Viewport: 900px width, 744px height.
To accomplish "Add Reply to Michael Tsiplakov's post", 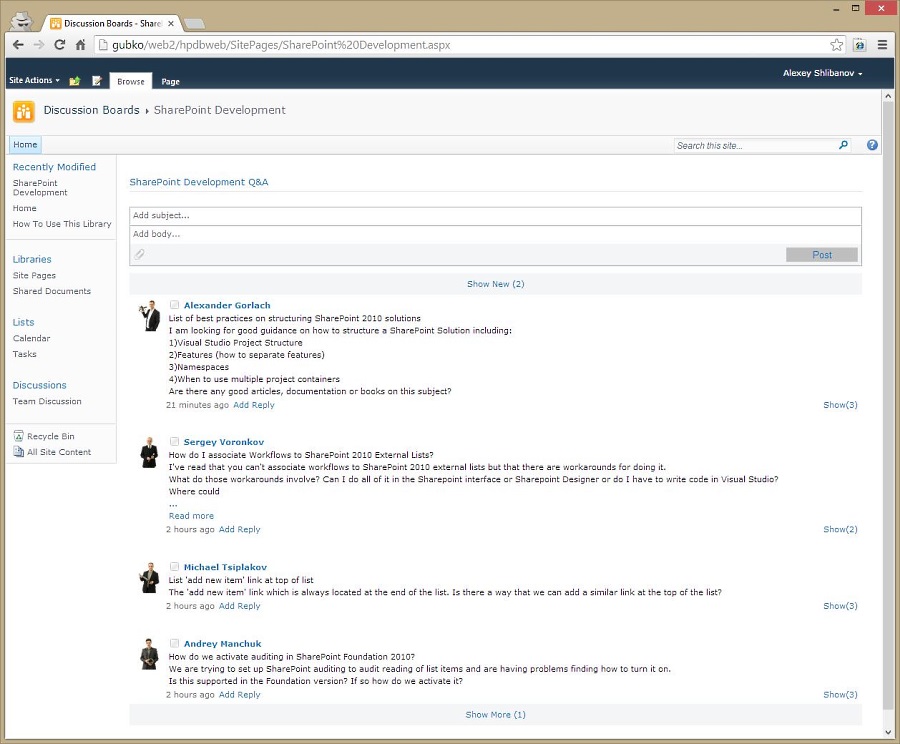I will (x=239, y=606).
